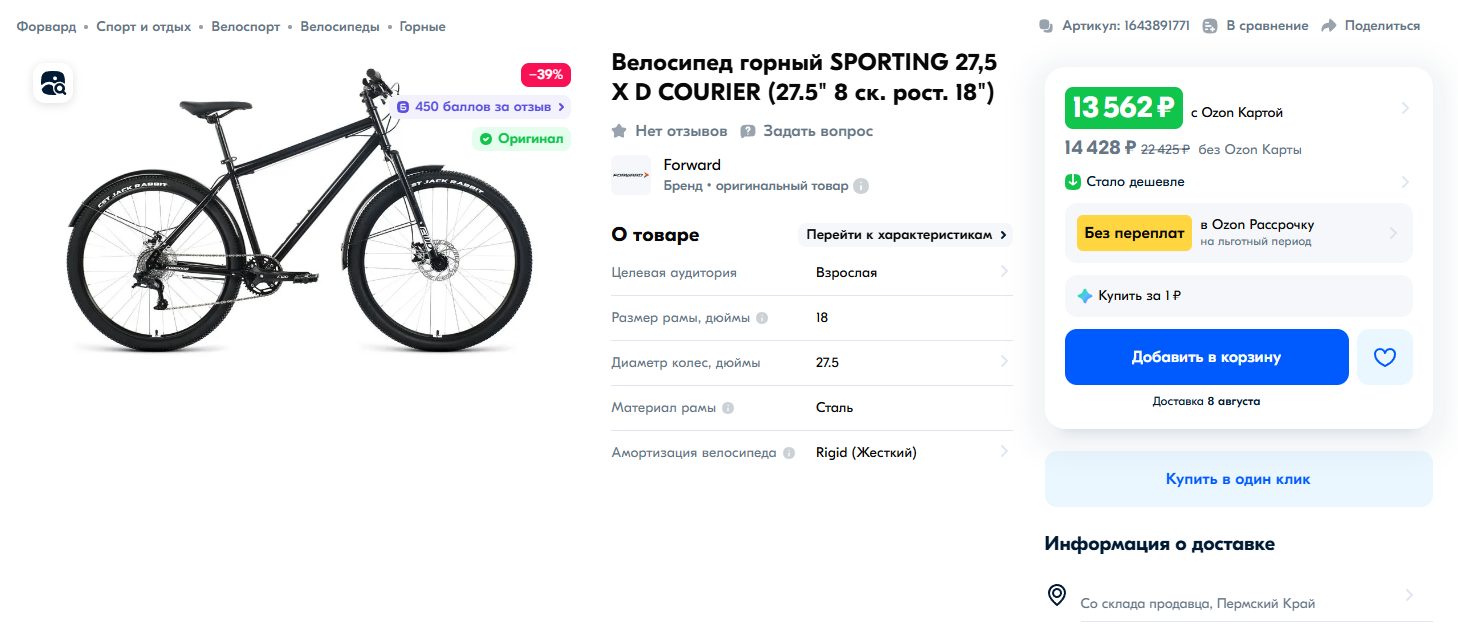Click the copy article number icon

tap(1046, 26)
